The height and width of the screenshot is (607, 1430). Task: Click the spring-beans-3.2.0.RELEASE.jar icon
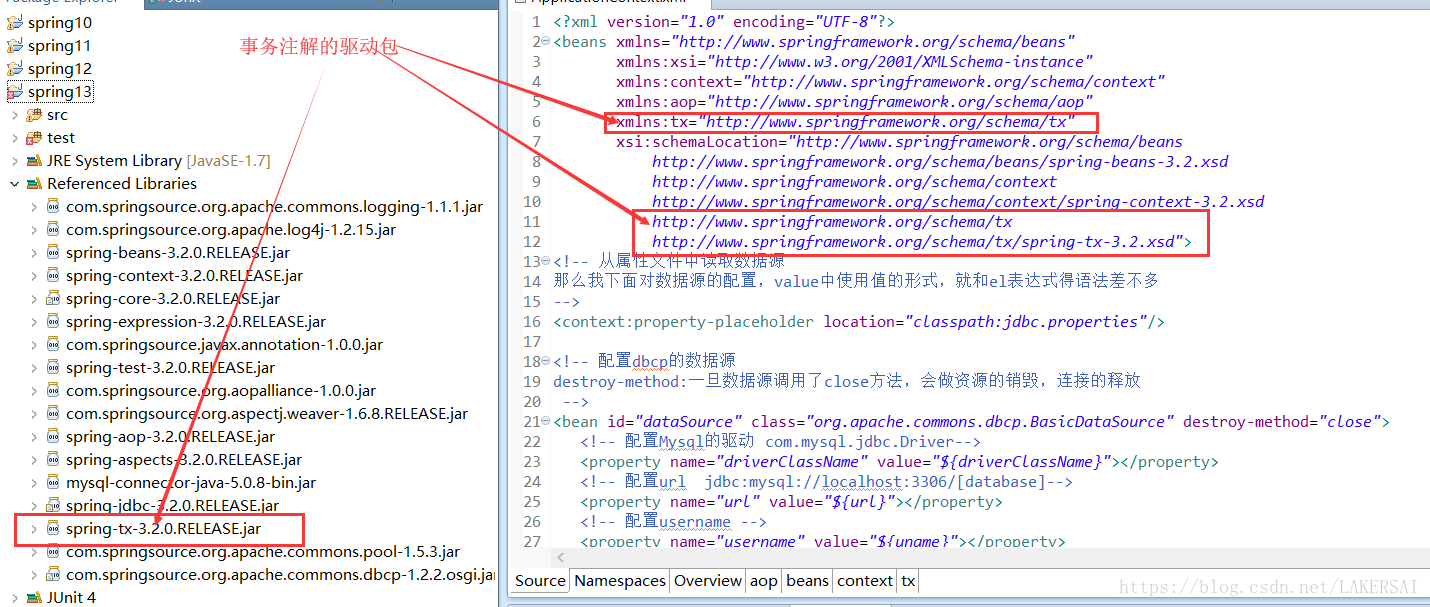53,253
